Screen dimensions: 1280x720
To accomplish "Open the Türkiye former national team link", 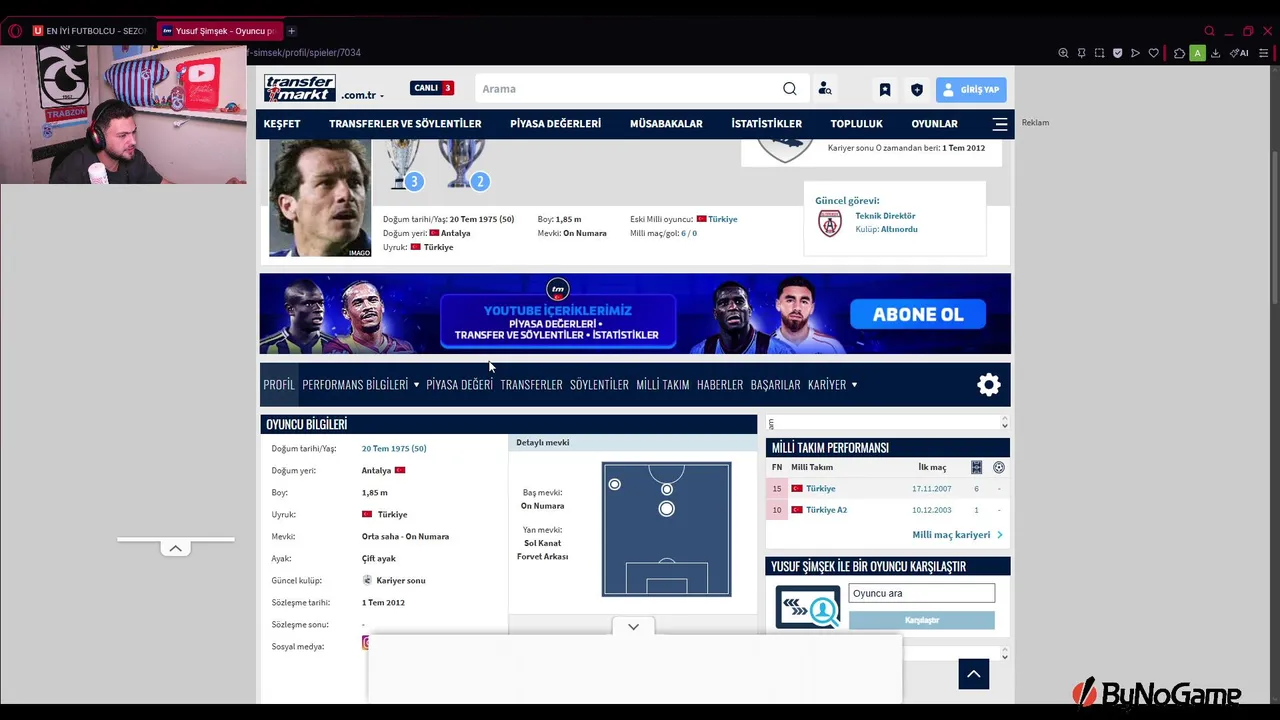I will point(722,219).
